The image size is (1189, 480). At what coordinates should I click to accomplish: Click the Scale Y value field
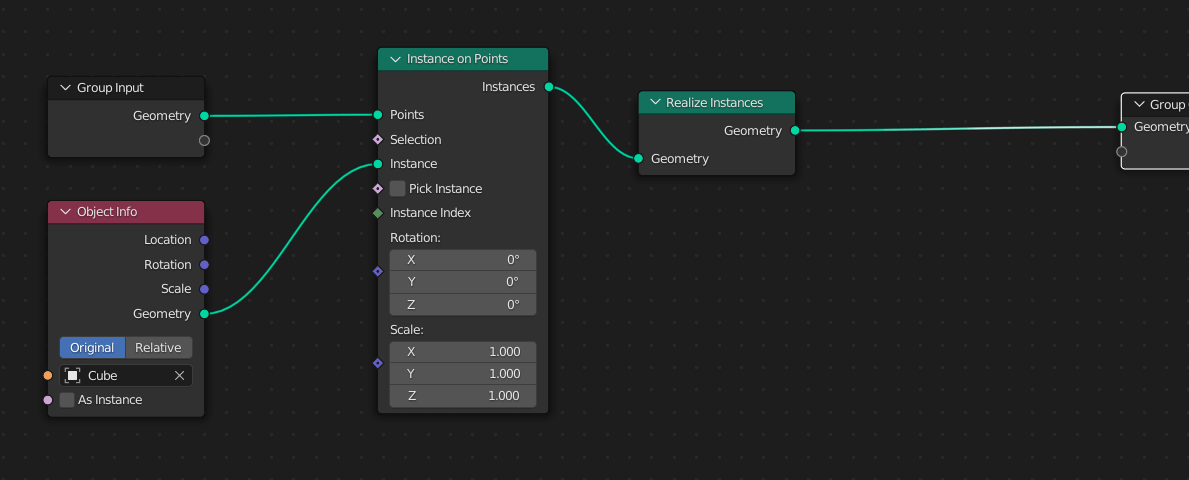click(463, 374)
